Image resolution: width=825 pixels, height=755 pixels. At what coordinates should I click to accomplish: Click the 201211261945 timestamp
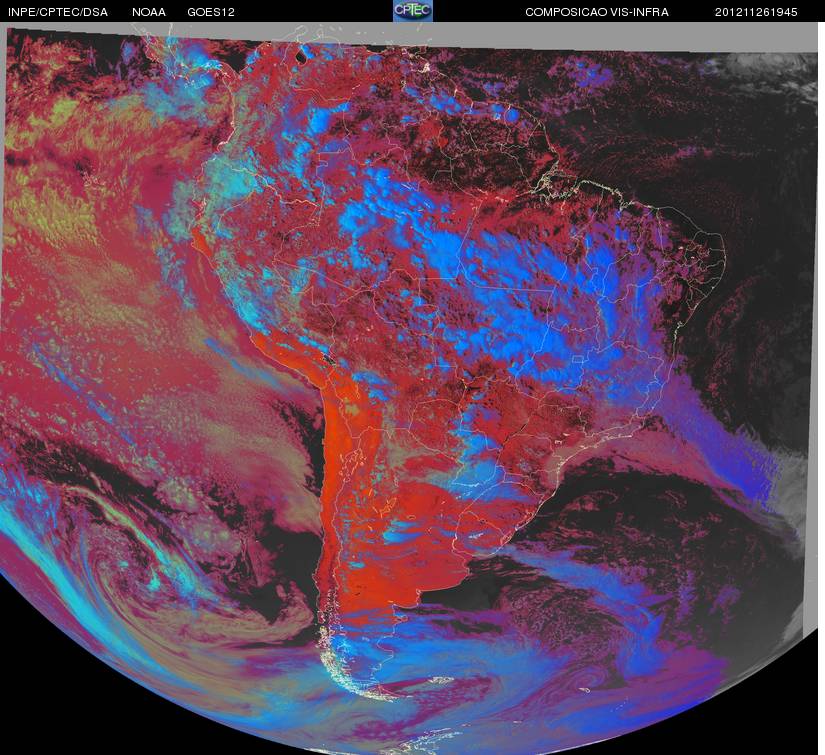(756, 12)
